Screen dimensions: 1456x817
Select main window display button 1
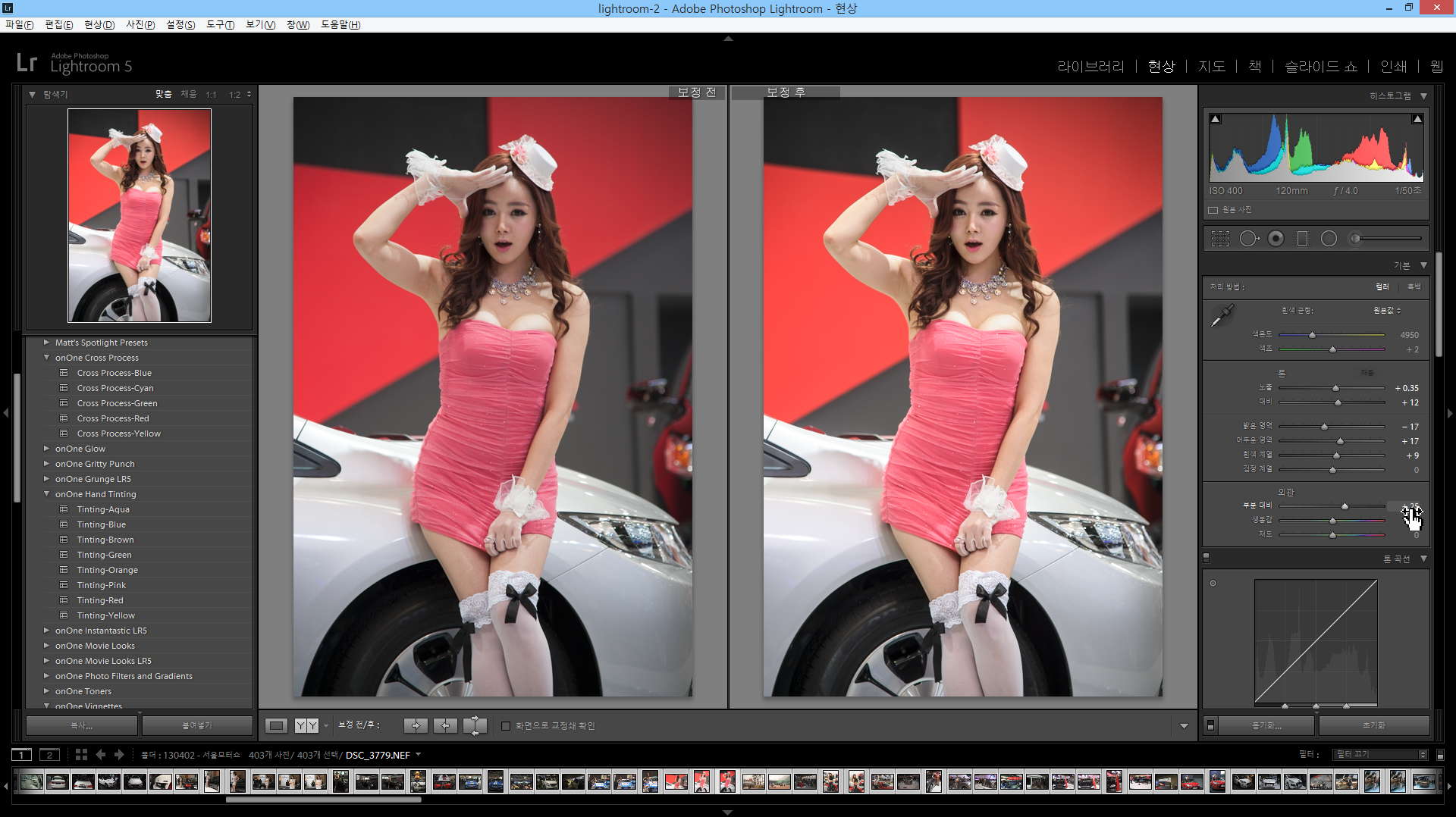[22, 755]
